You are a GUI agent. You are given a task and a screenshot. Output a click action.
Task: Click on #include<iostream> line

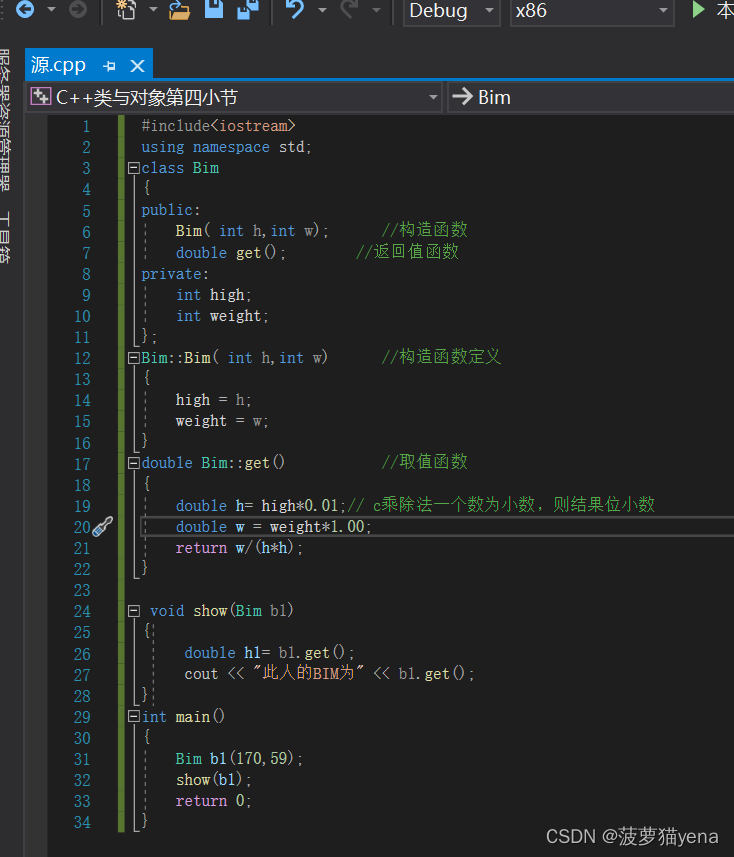[x=218, y=126]
